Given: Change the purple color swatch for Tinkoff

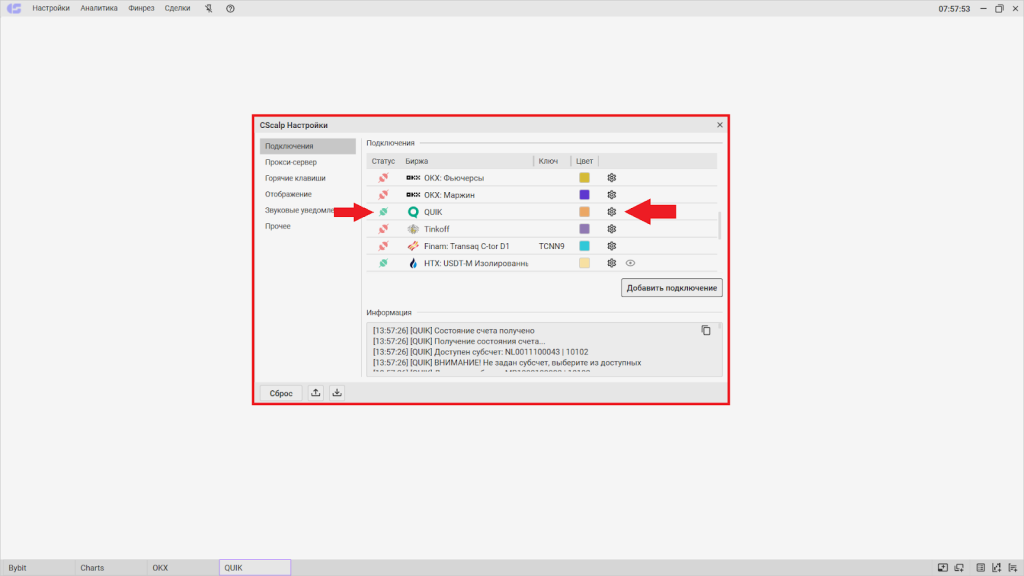Looking at the screenshot, I should (x=584, y=229).
